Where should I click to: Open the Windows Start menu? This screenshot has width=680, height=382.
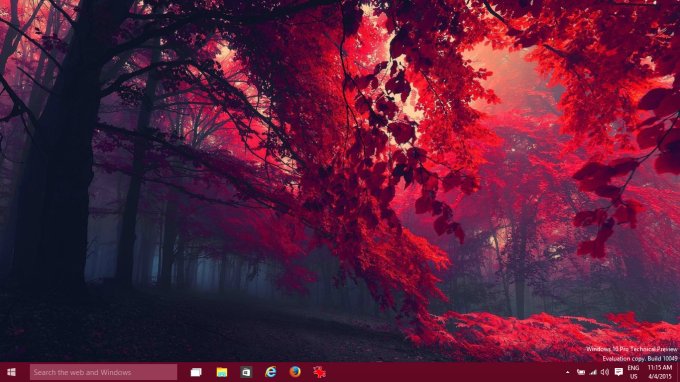[11, 372]
